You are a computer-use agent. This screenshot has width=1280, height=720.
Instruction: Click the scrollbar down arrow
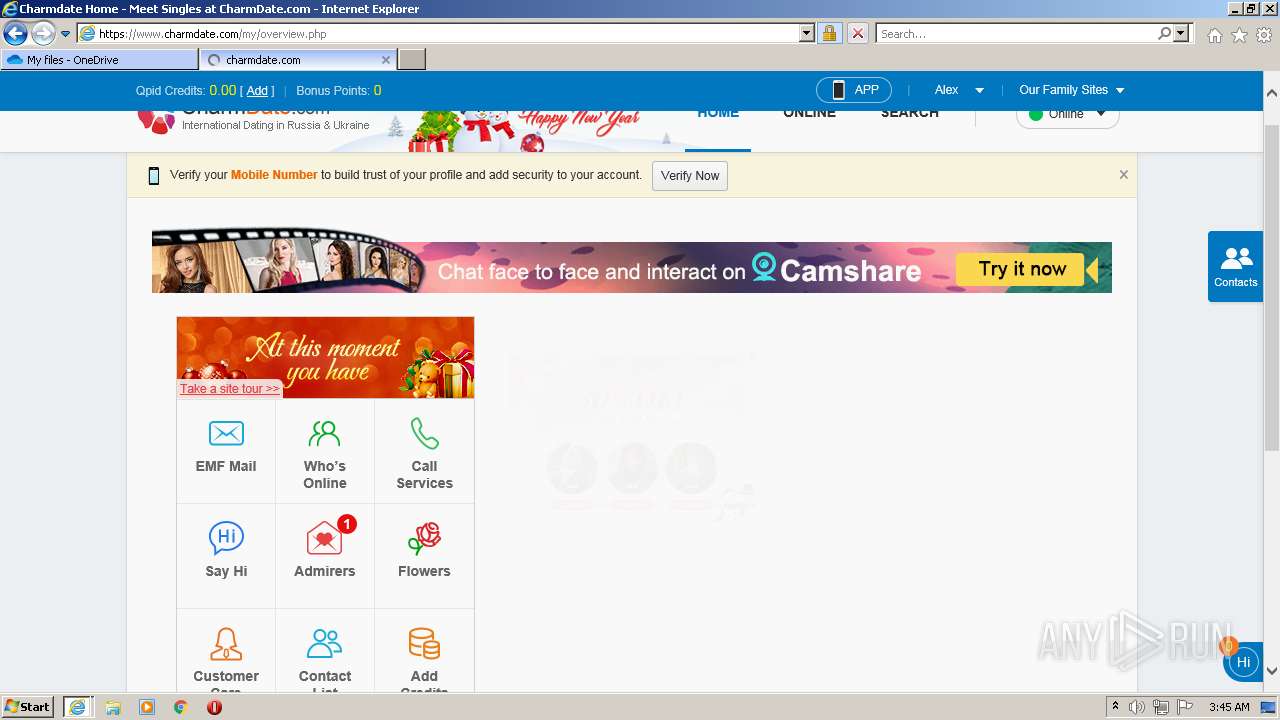[1272, 671]
